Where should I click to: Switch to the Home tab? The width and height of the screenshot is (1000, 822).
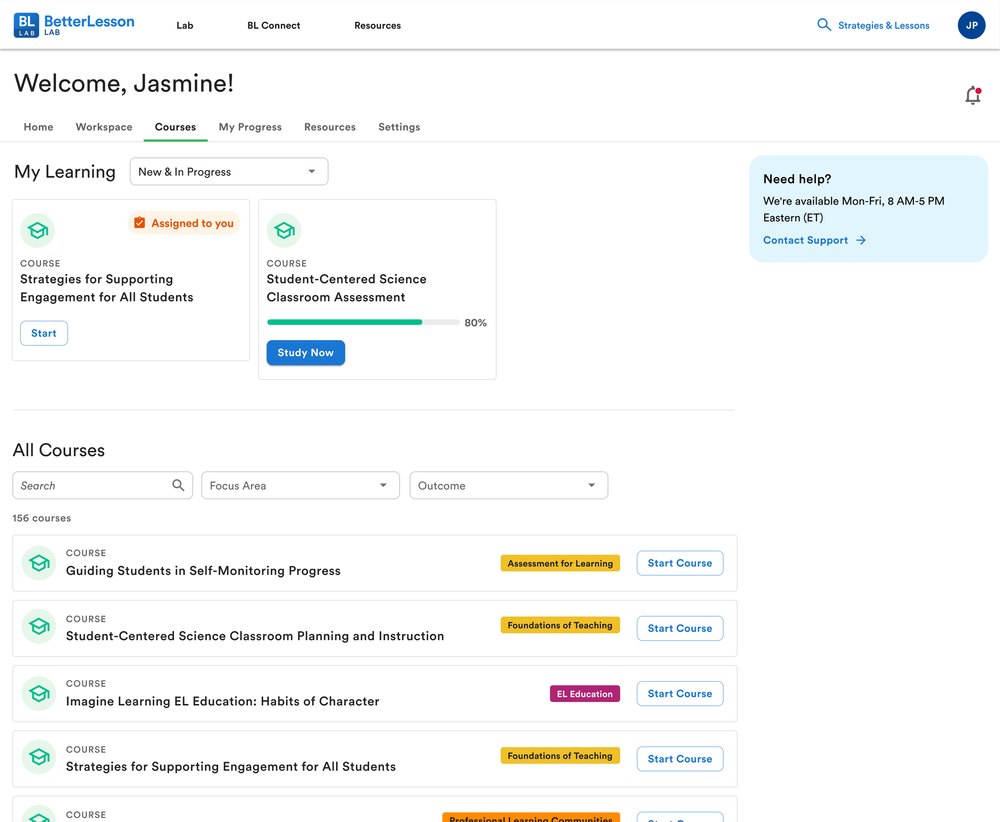[x=38, y=127]
